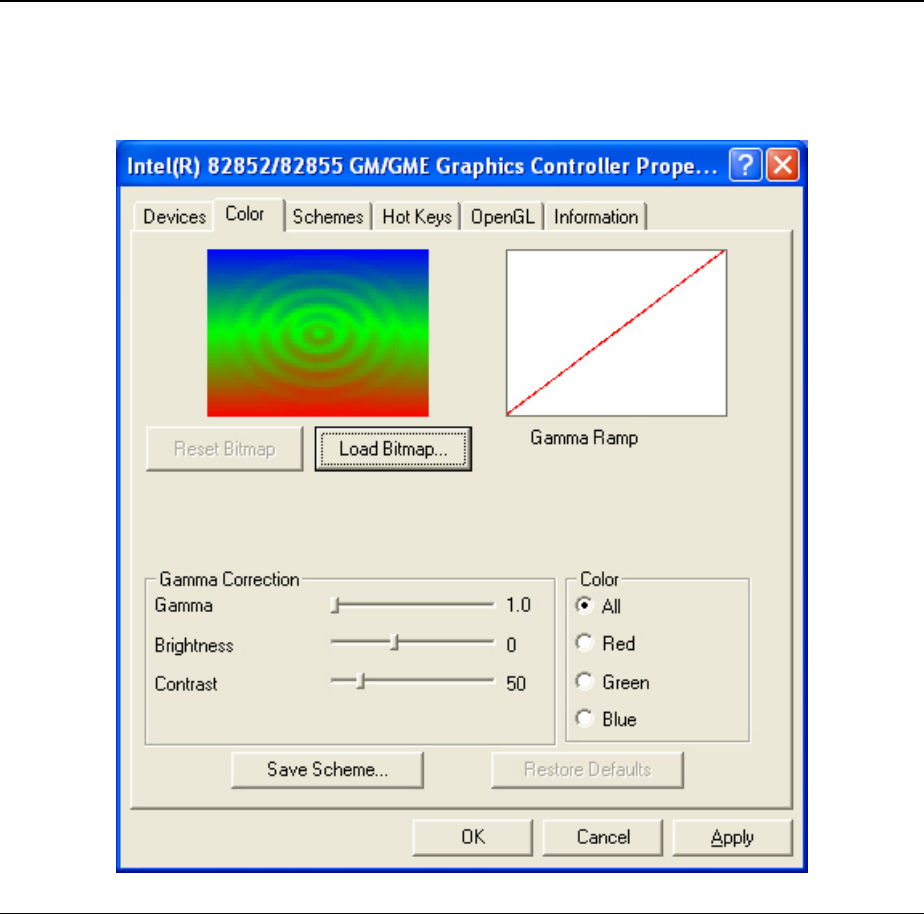Pick the Blue color radio button
The width and height of the screenshot is (924, 914).
click(x=584, y=718)
